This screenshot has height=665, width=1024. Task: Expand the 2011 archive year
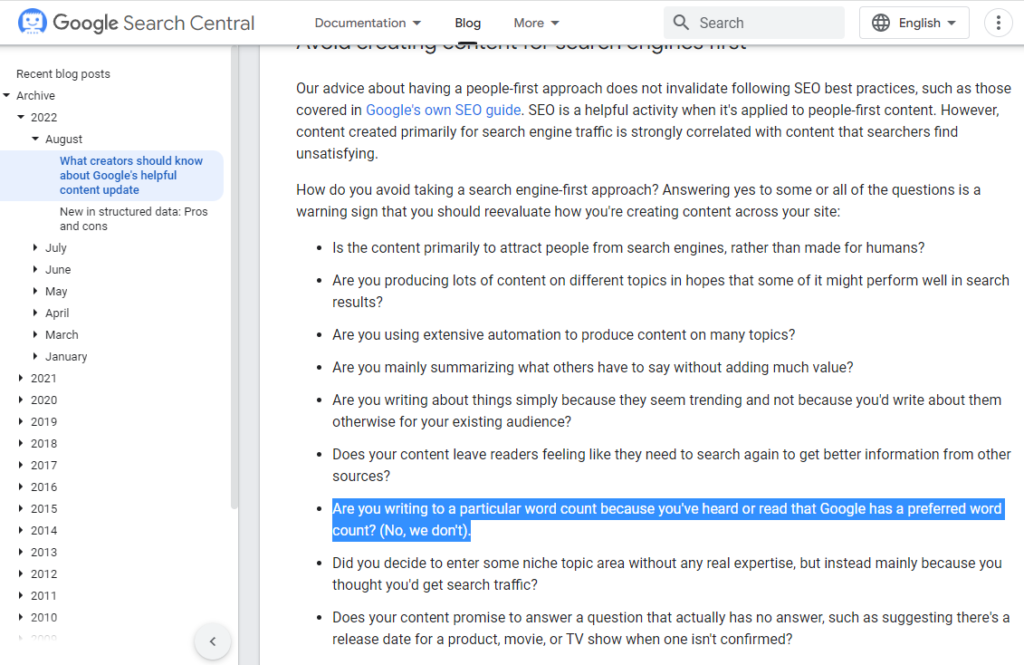(x=21, y=595)
